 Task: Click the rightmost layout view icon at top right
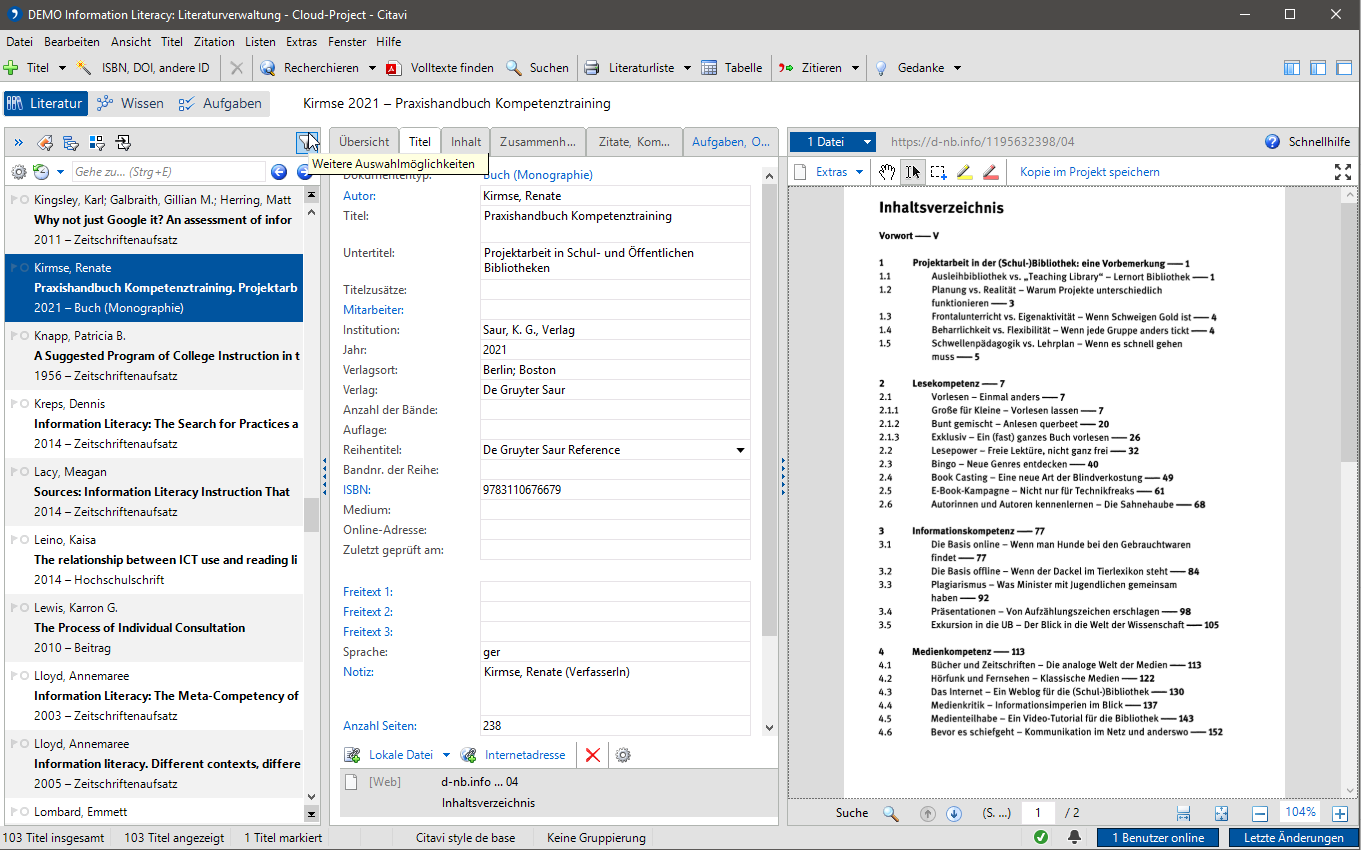point(1344,68)
